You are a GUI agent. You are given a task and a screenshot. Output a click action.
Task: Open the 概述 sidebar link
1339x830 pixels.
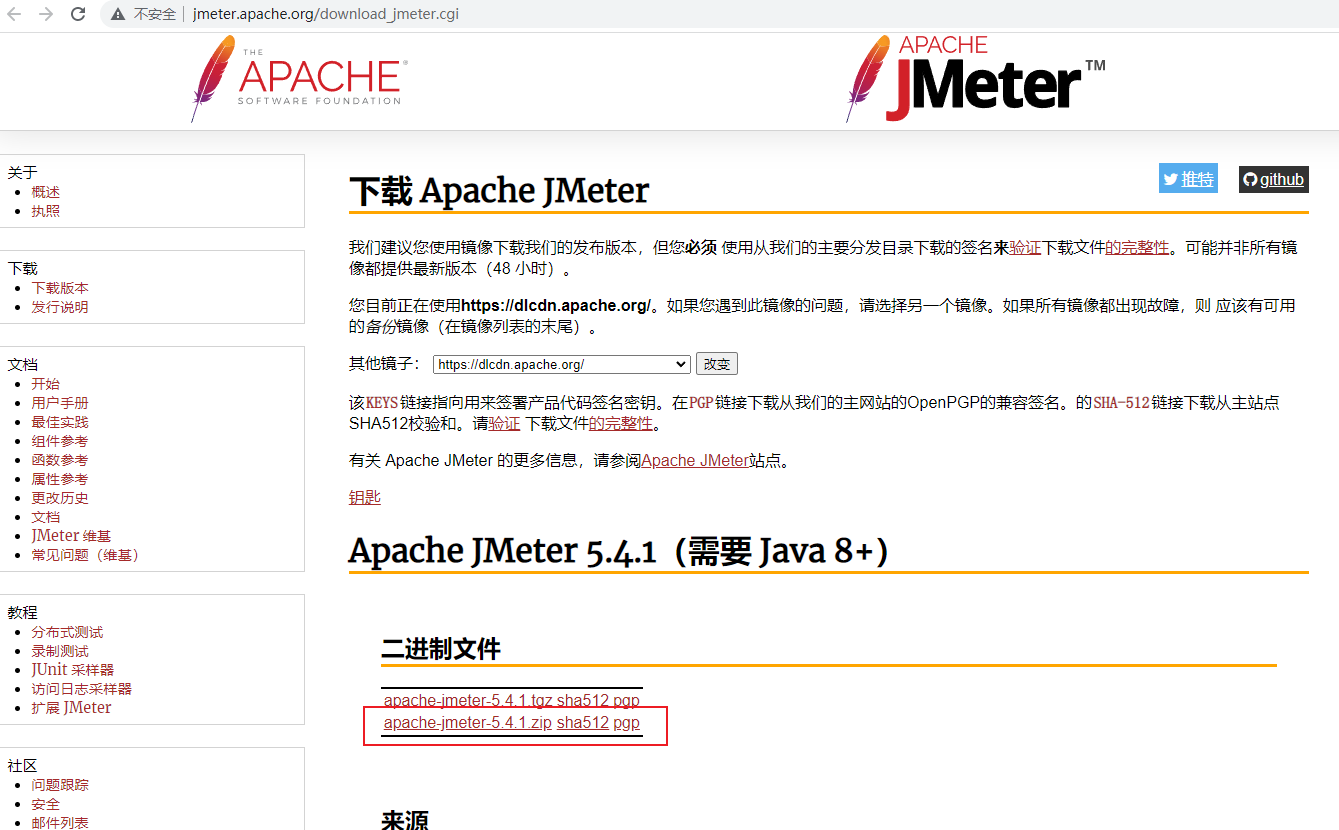[x=46, y=192]
